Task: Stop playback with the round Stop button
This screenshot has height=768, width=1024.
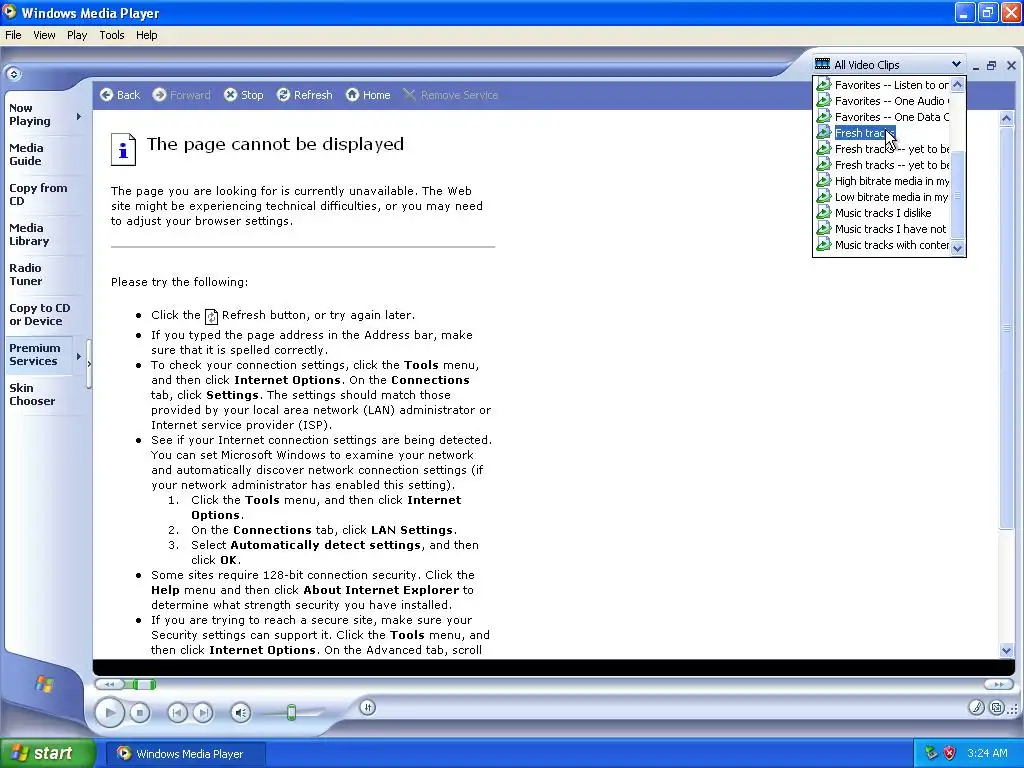Action: pos(140,712)
